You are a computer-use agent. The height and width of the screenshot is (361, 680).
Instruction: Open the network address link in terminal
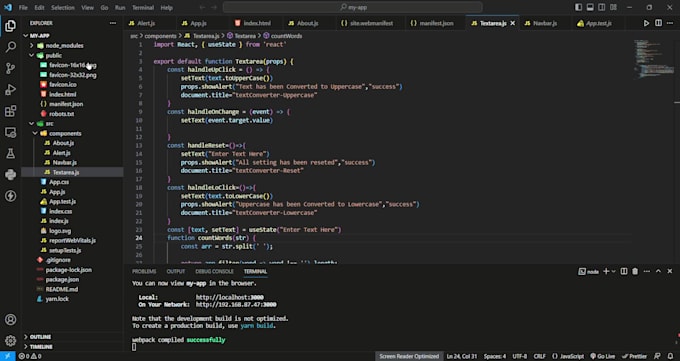[236, 305]
